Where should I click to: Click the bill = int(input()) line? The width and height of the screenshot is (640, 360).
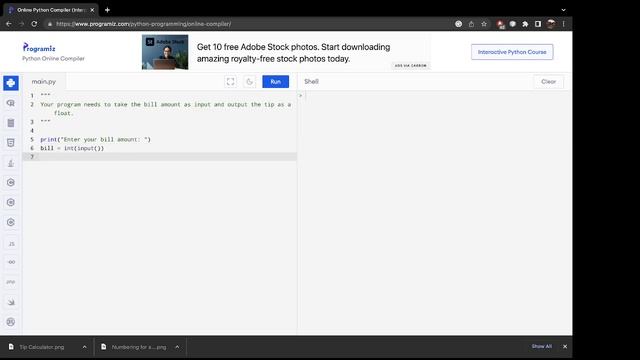tap(72, 148)
